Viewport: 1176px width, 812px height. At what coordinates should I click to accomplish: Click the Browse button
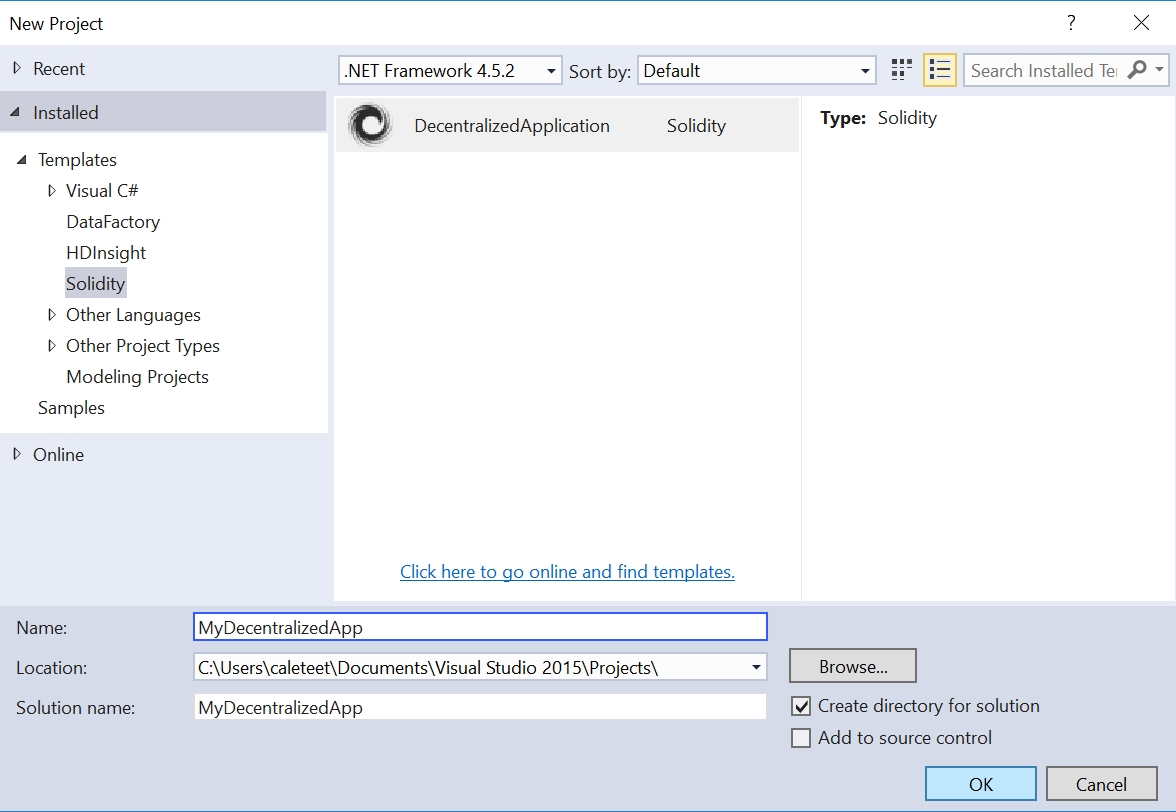(852, 665)
